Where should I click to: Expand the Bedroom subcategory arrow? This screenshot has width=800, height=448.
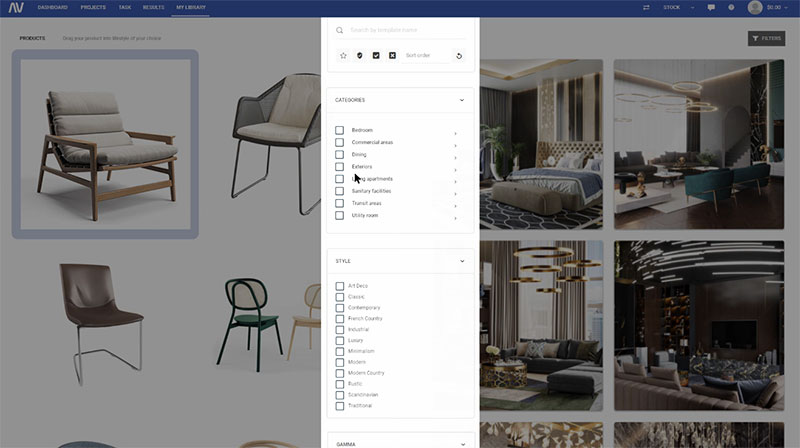[455, 134]
